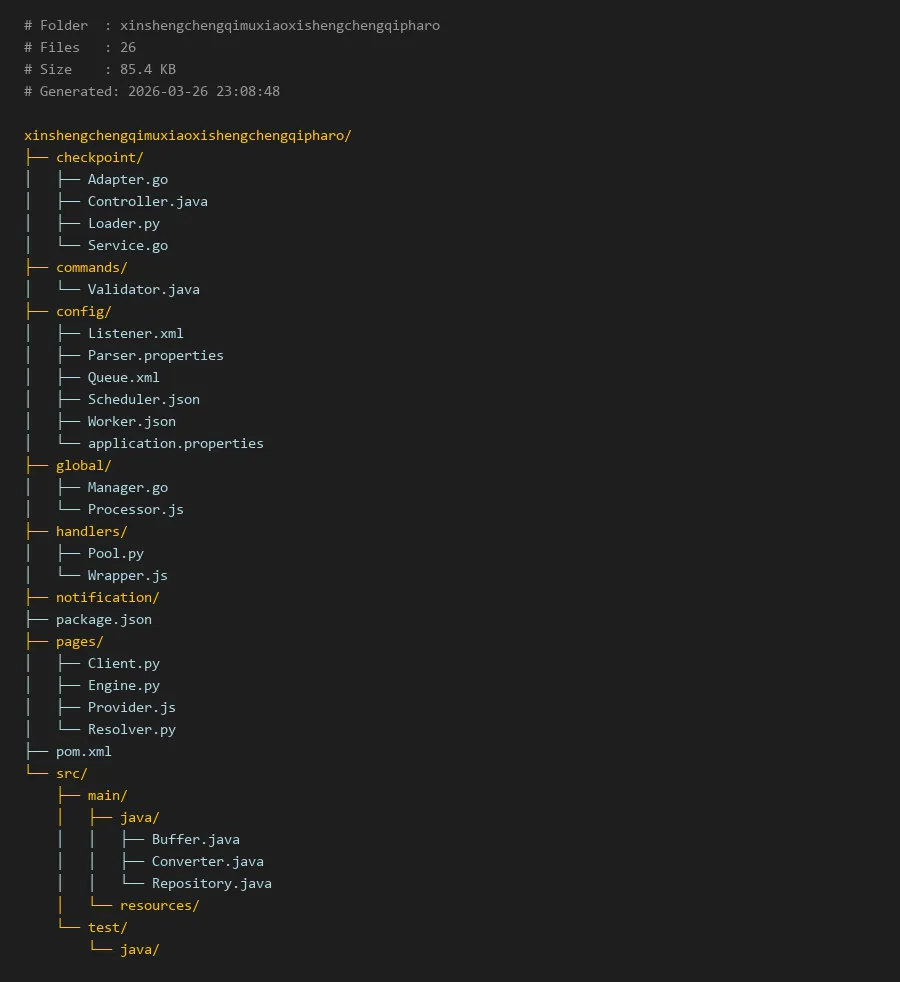The width and height of the screenshot is (900, 982).
Task: Click pom.xml file entry
Action: coord(83,751)
